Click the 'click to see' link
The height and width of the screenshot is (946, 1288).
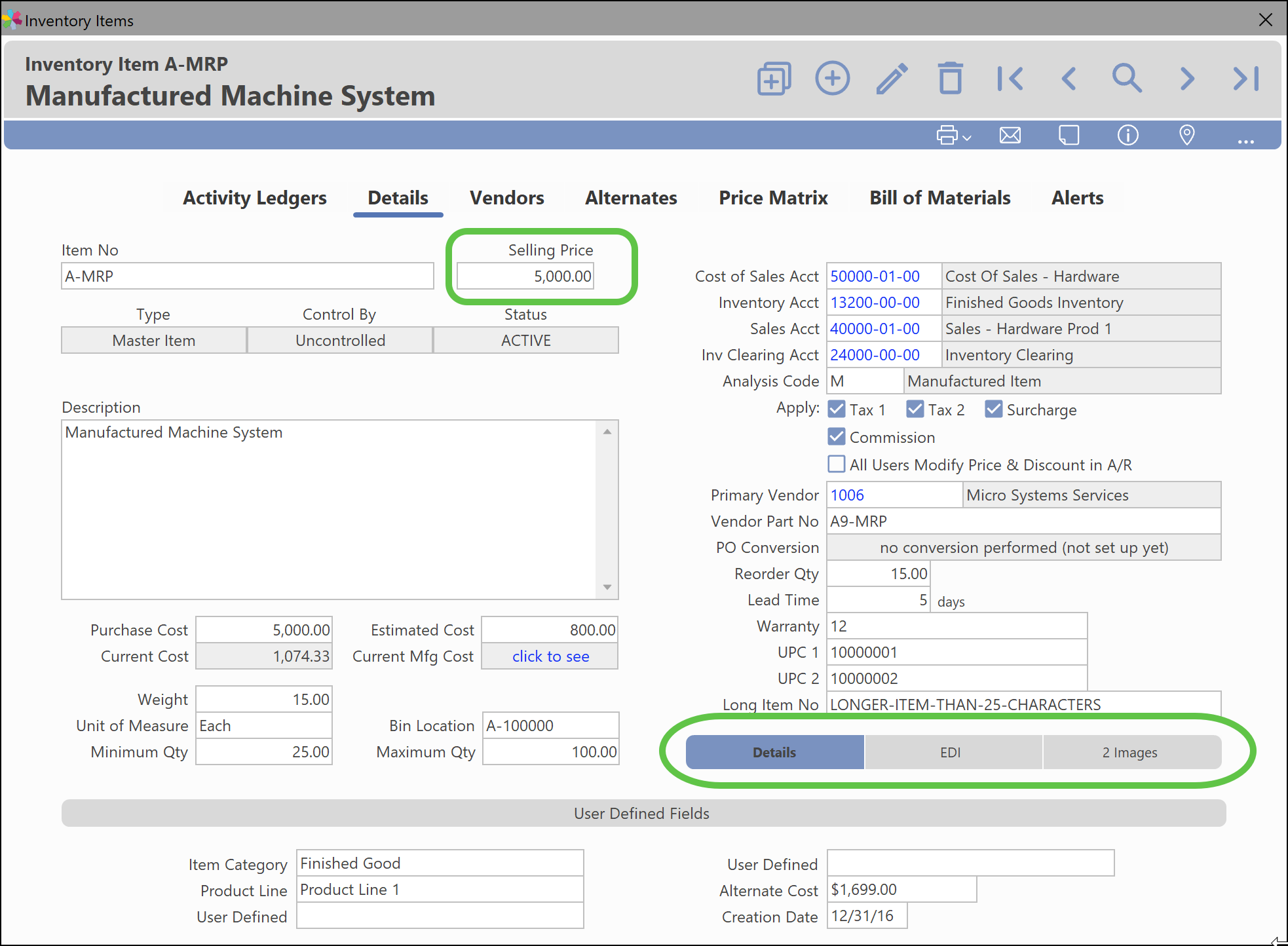point(550,656)
